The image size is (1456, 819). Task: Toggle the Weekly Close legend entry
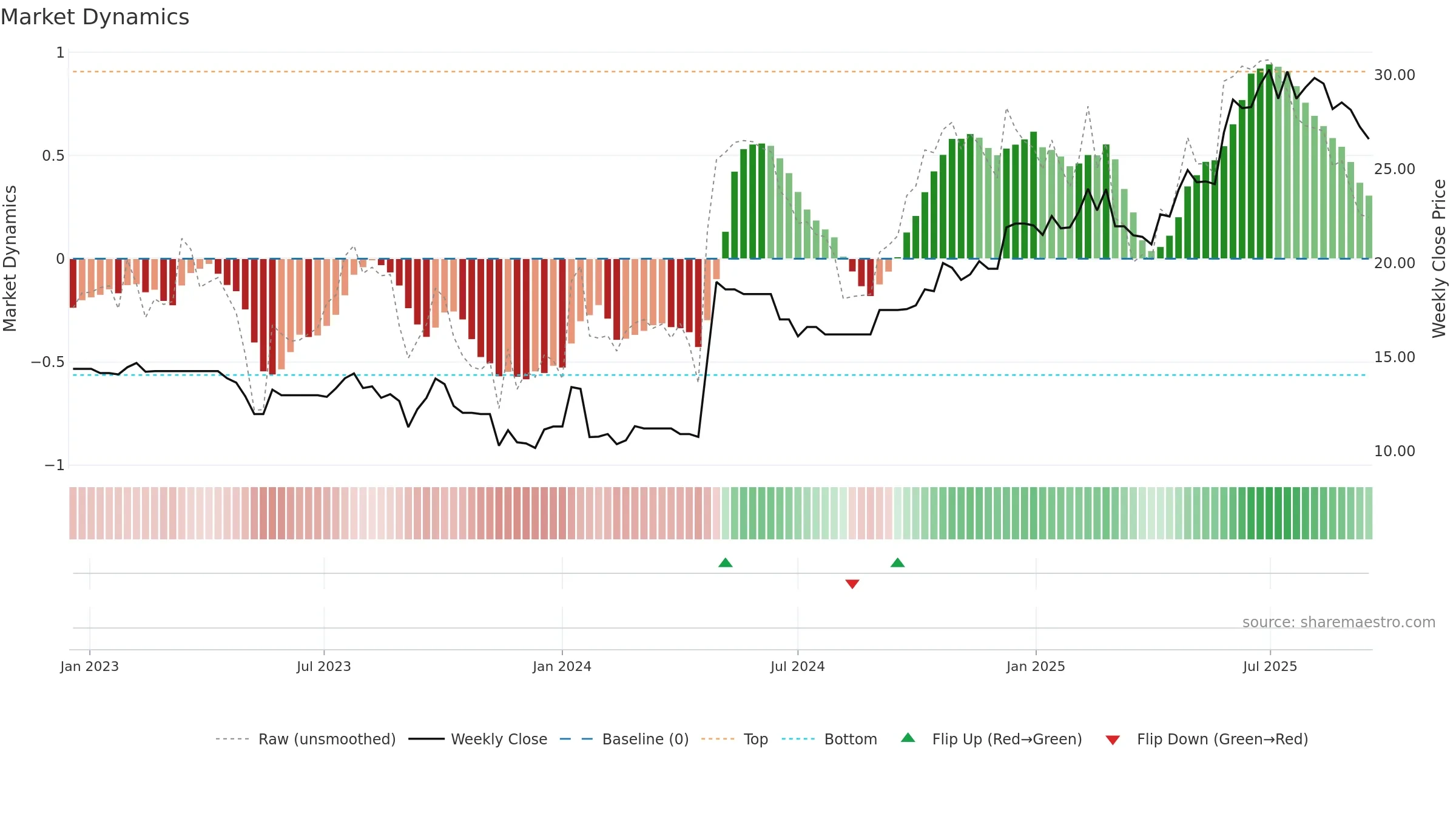[x=477, y=739]
